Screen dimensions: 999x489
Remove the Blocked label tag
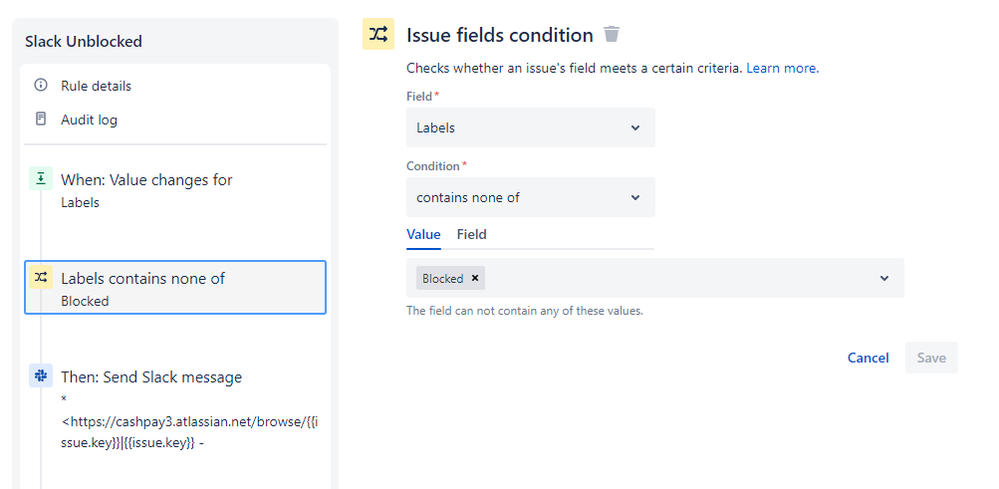coord(475,279)
